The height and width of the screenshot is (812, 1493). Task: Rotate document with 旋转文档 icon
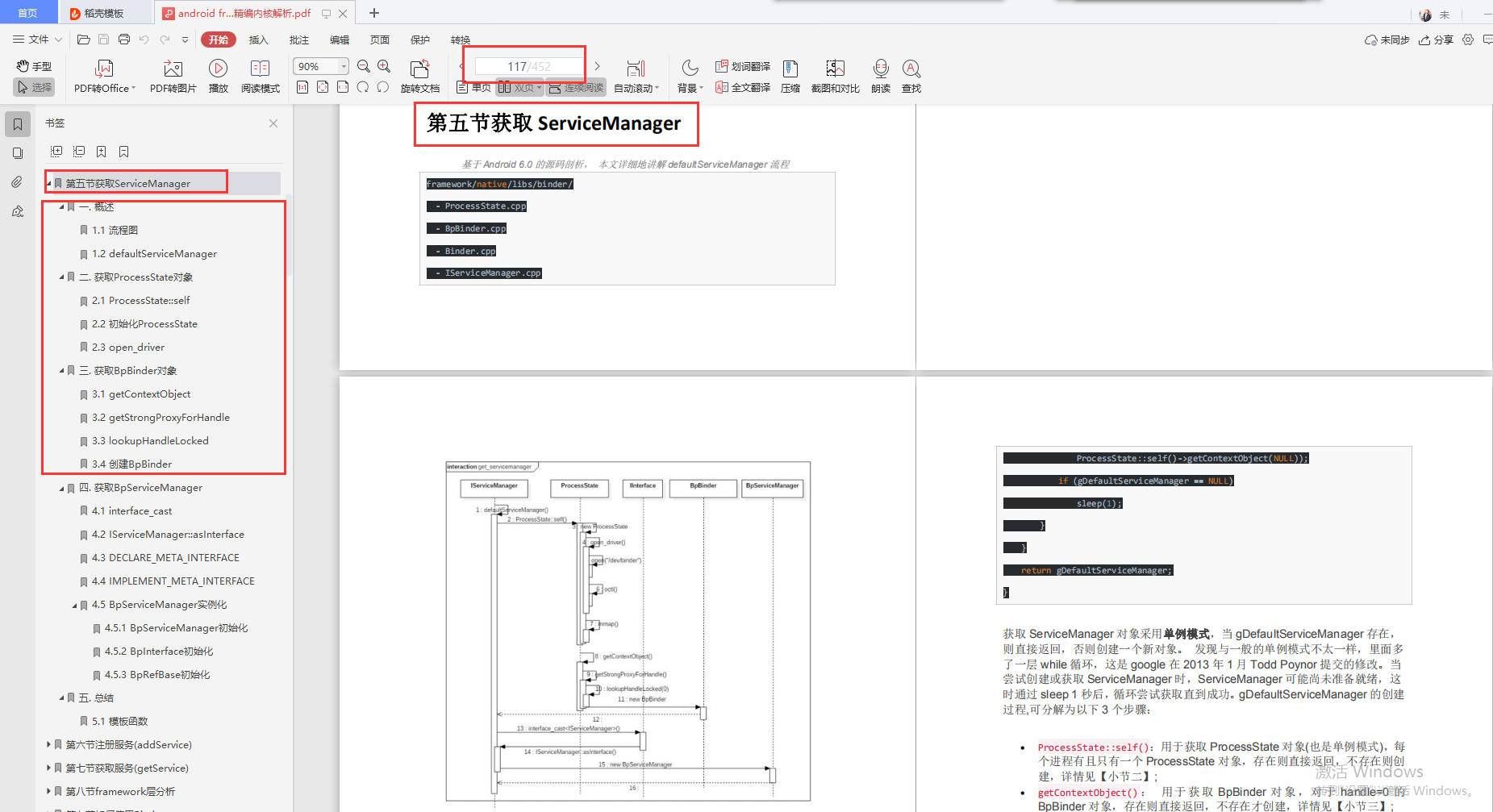(419, 75)
